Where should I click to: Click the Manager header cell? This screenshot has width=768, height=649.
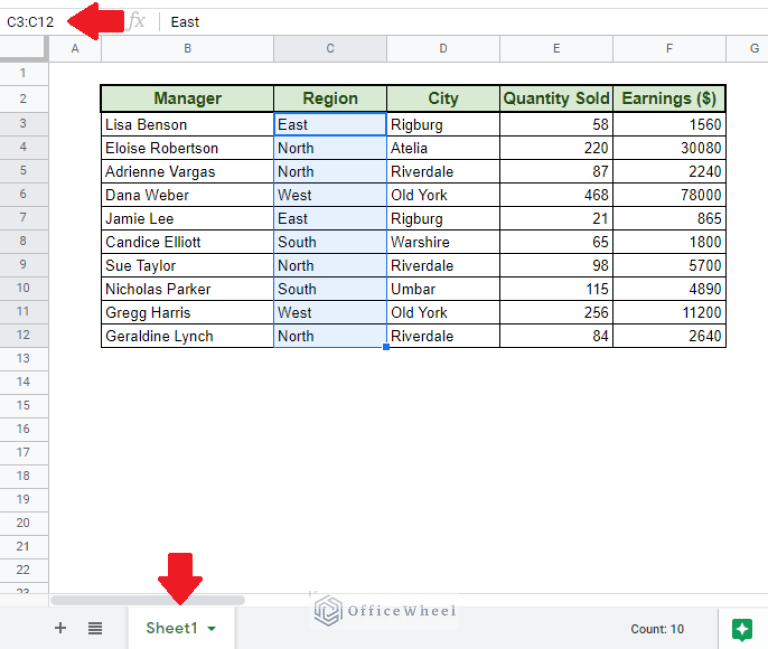coord(188,98)
